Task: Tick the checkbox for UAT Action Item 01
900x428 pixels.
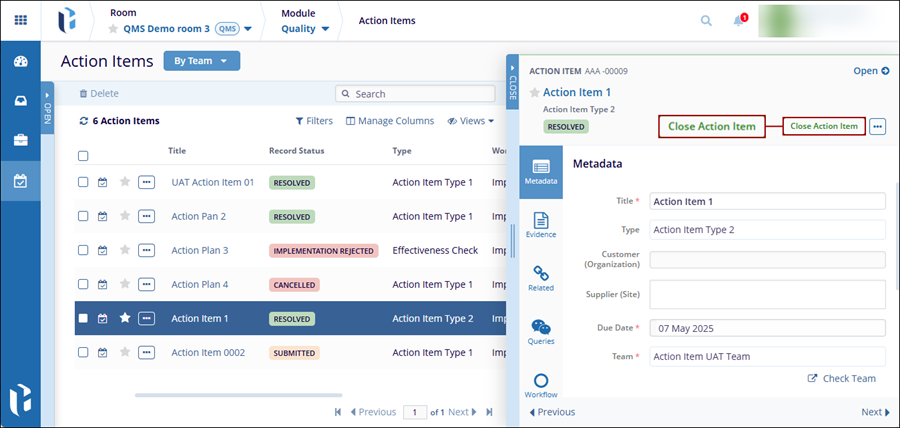Action: (x=84, y=182)
